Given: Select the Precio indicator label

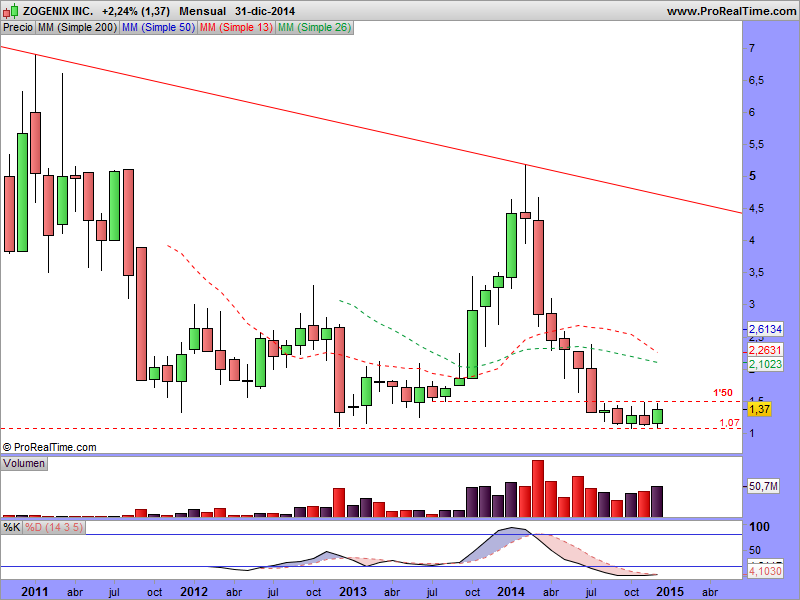Looking at the screenshot, I should tap(18, 28).
